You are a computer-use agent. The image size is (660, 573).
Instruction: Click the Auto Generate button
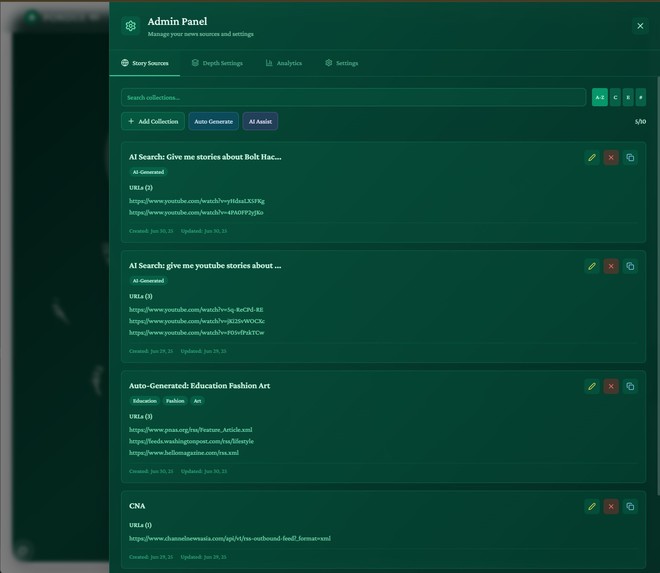click(x=213, y=121)
